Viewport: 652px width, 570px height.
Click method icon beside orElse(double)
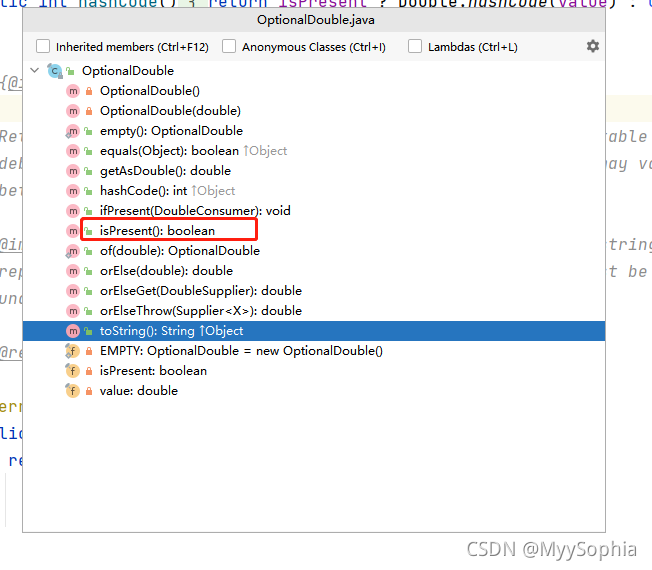coord(73,271)
